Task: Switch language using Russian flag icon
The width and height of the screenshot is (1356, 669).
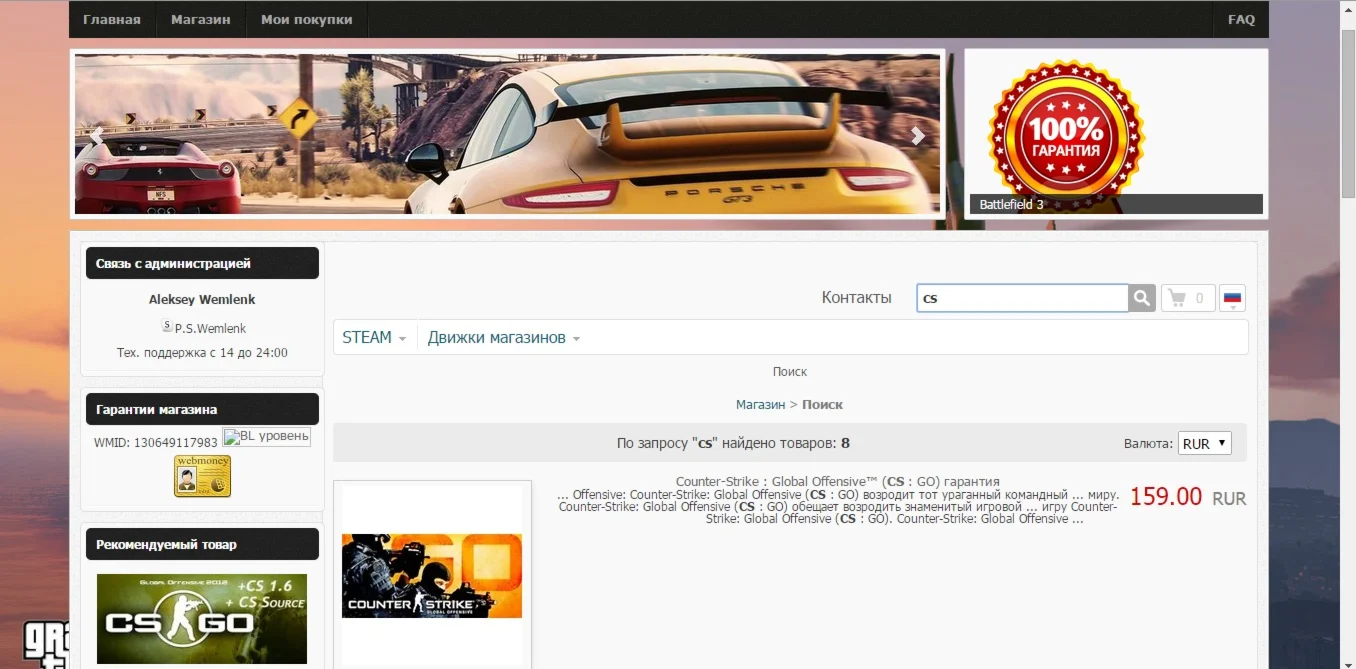Action: coord(1232,298)
